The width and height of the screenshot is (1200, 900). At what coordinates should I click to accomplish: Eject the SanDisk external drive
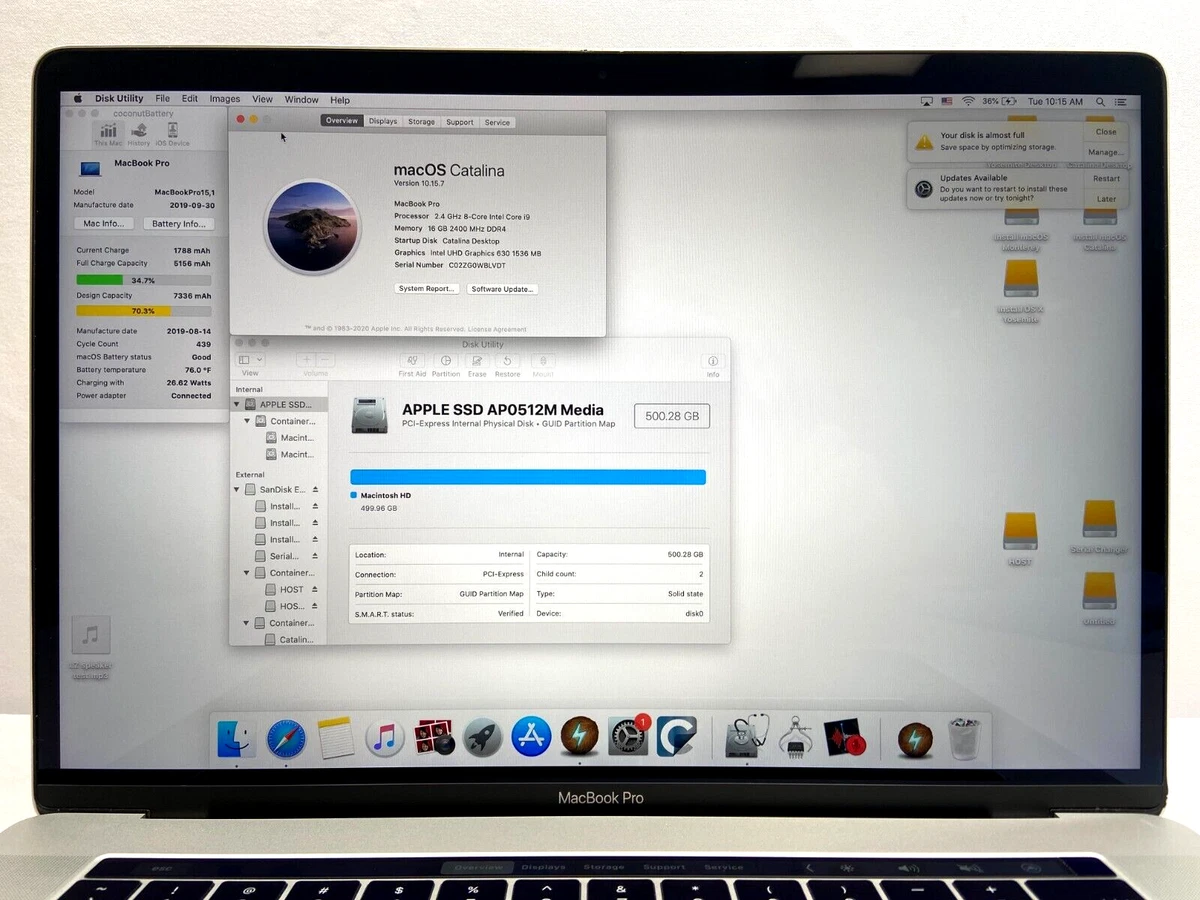tap(315, 490)
